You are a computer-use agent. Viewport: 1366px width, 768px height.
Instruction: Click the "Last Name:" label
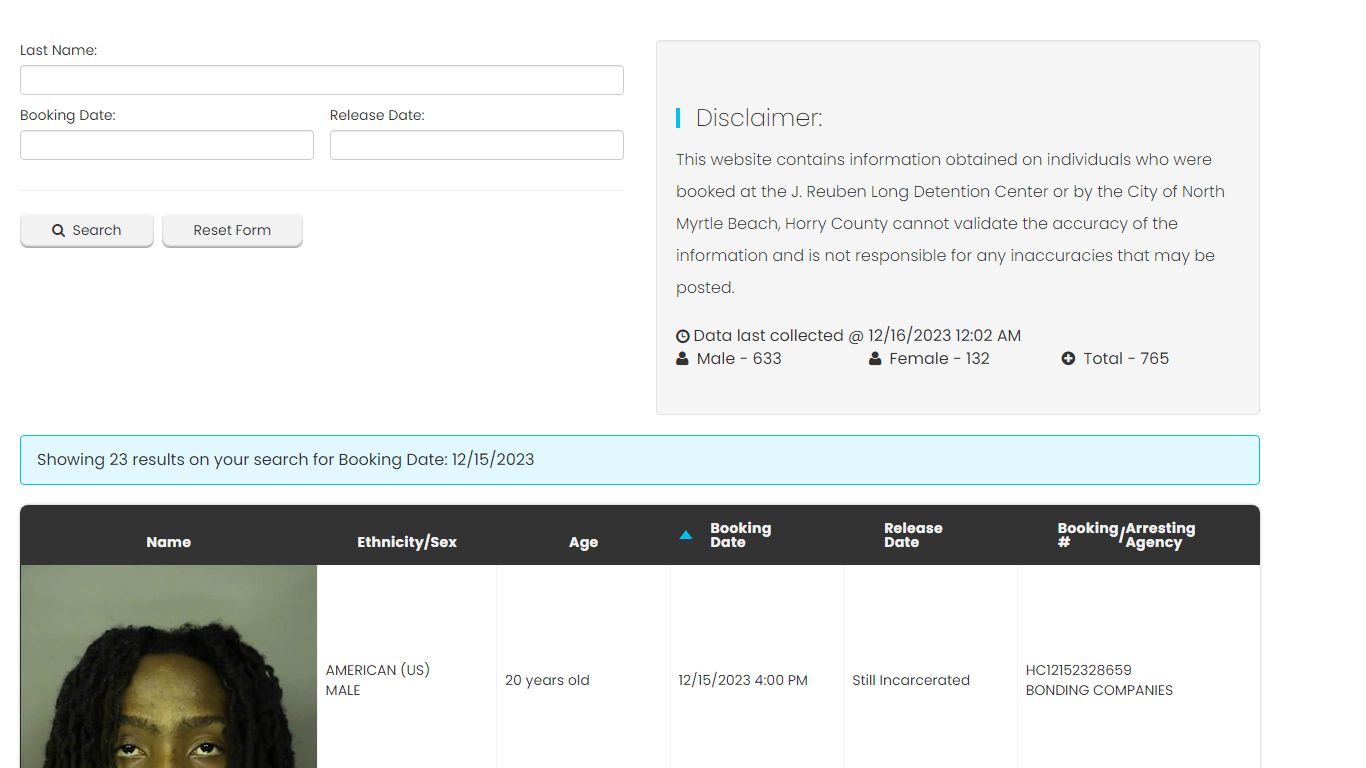point(58,50)
